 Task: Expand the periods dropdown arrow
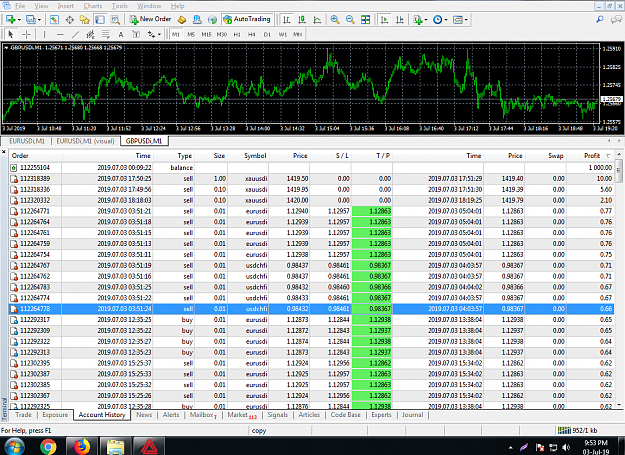click(446, 20)
